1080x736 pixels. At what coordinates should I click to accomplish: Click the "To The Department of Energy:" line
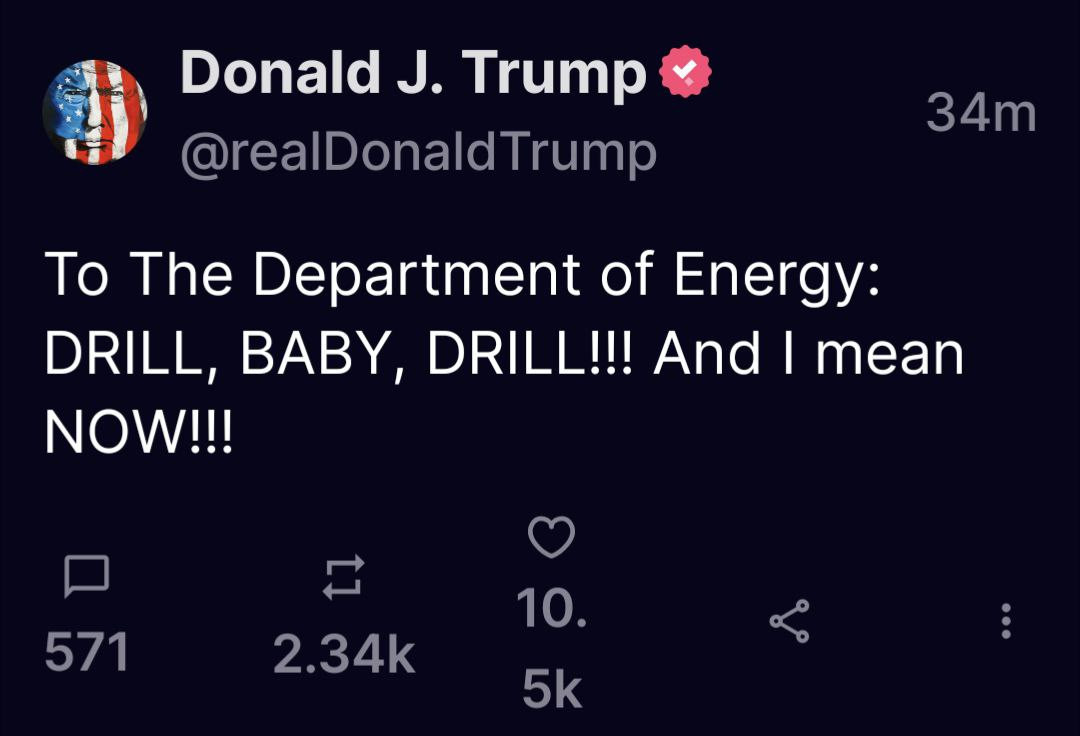point(461,275)
